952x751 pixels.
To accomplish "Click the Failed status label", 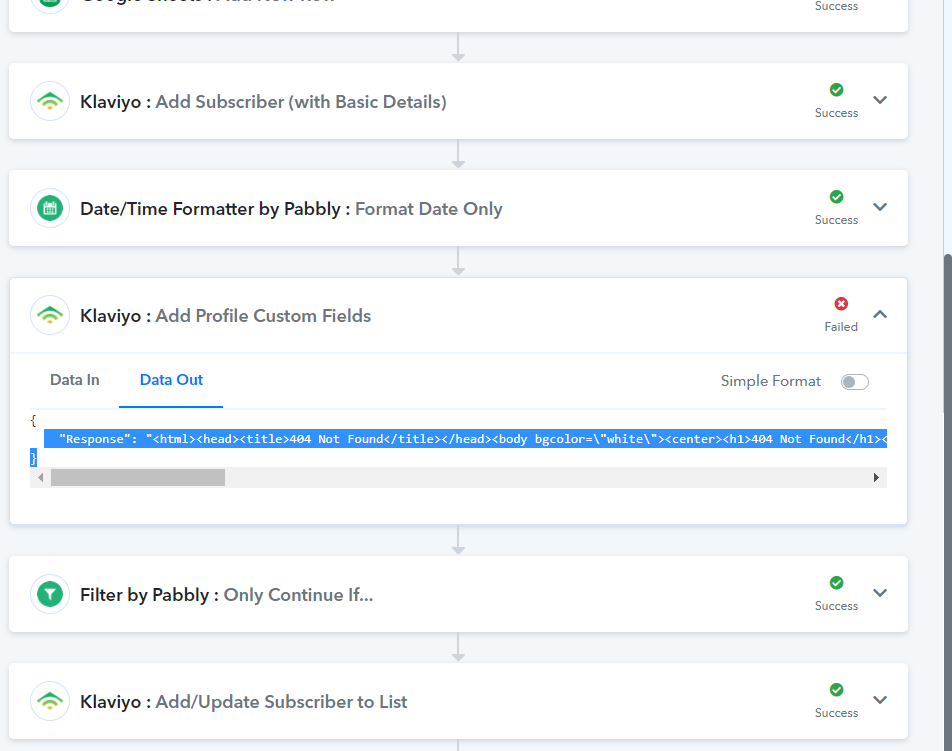I will tap(841, 327).
